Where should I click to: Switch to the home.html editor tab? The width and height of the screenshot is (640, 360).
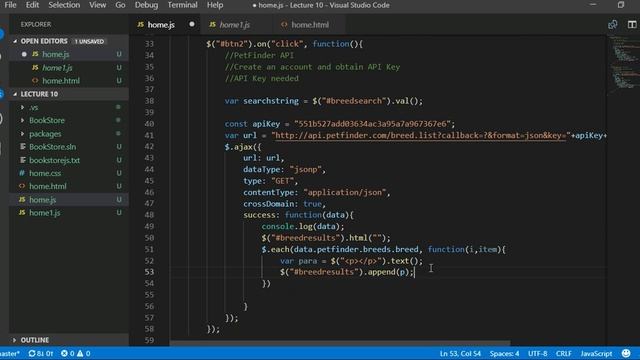310,25
